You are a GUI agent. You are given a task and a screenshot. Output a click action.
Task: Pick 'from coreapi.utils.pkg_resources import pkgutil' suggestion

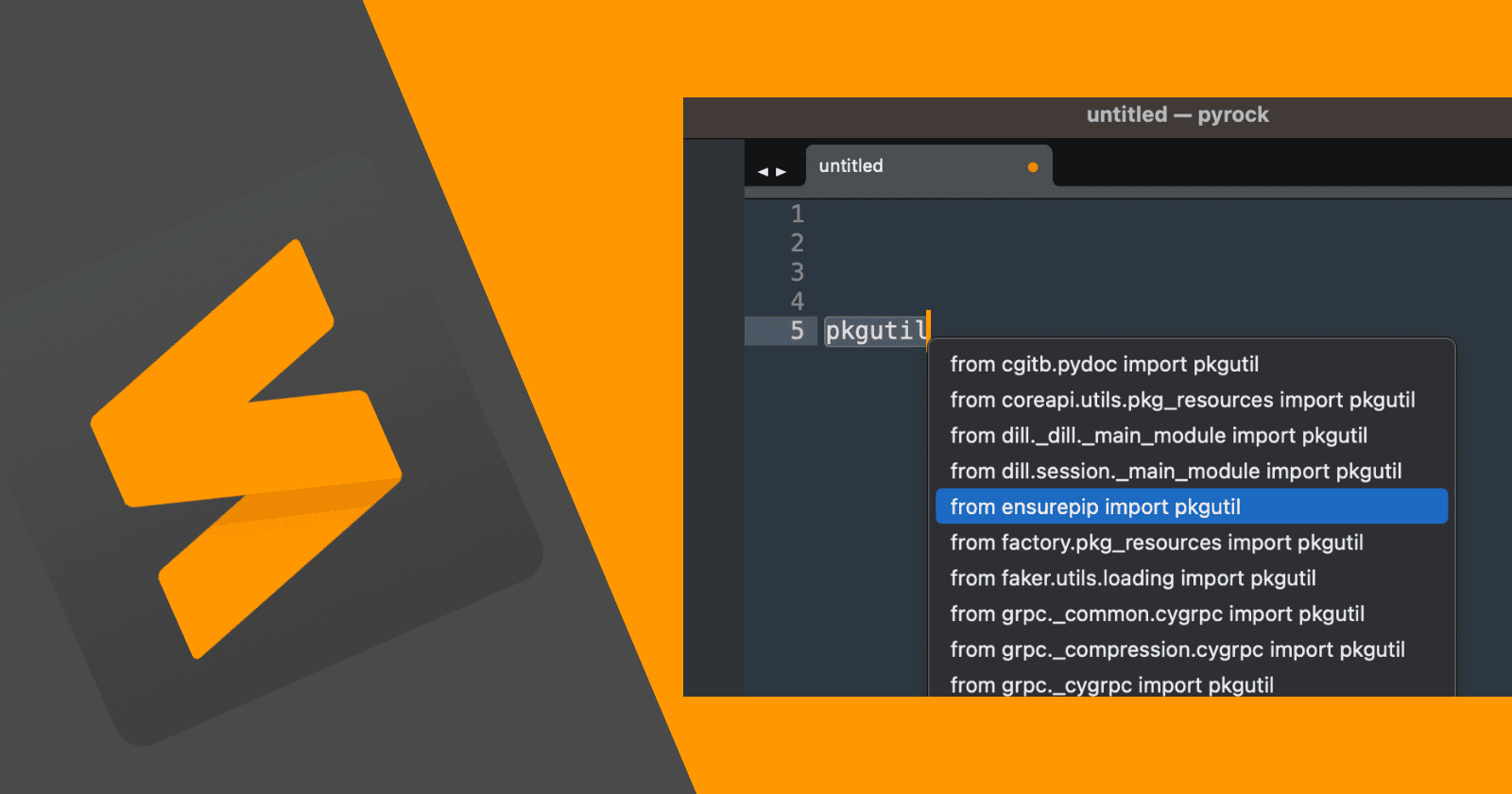1182,400
